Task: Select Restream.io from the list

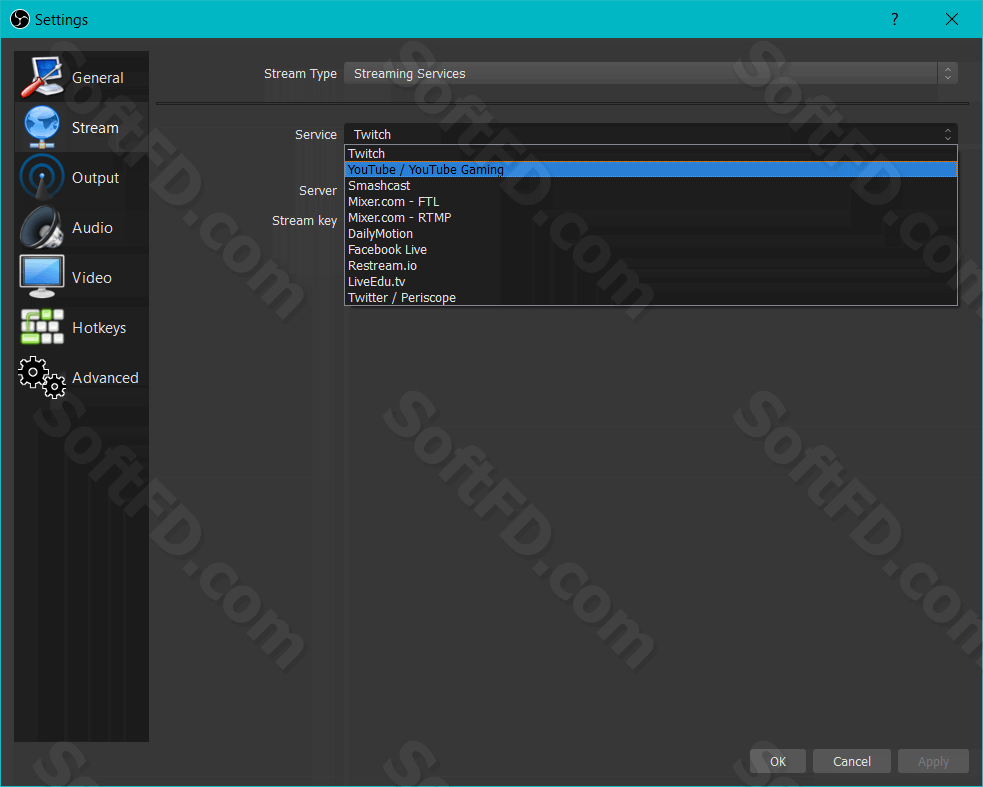Action: tap(651, 265)
